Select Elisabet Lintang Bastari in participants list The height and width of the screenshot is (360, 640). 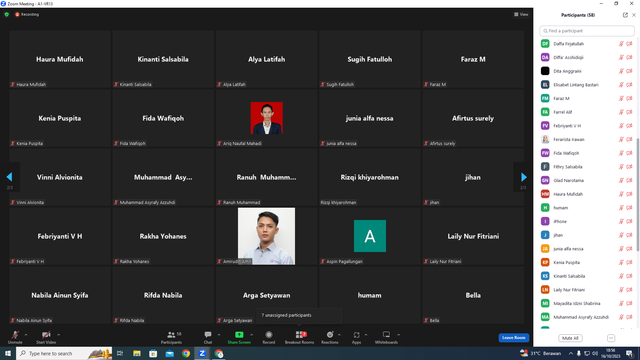(587, 84)
